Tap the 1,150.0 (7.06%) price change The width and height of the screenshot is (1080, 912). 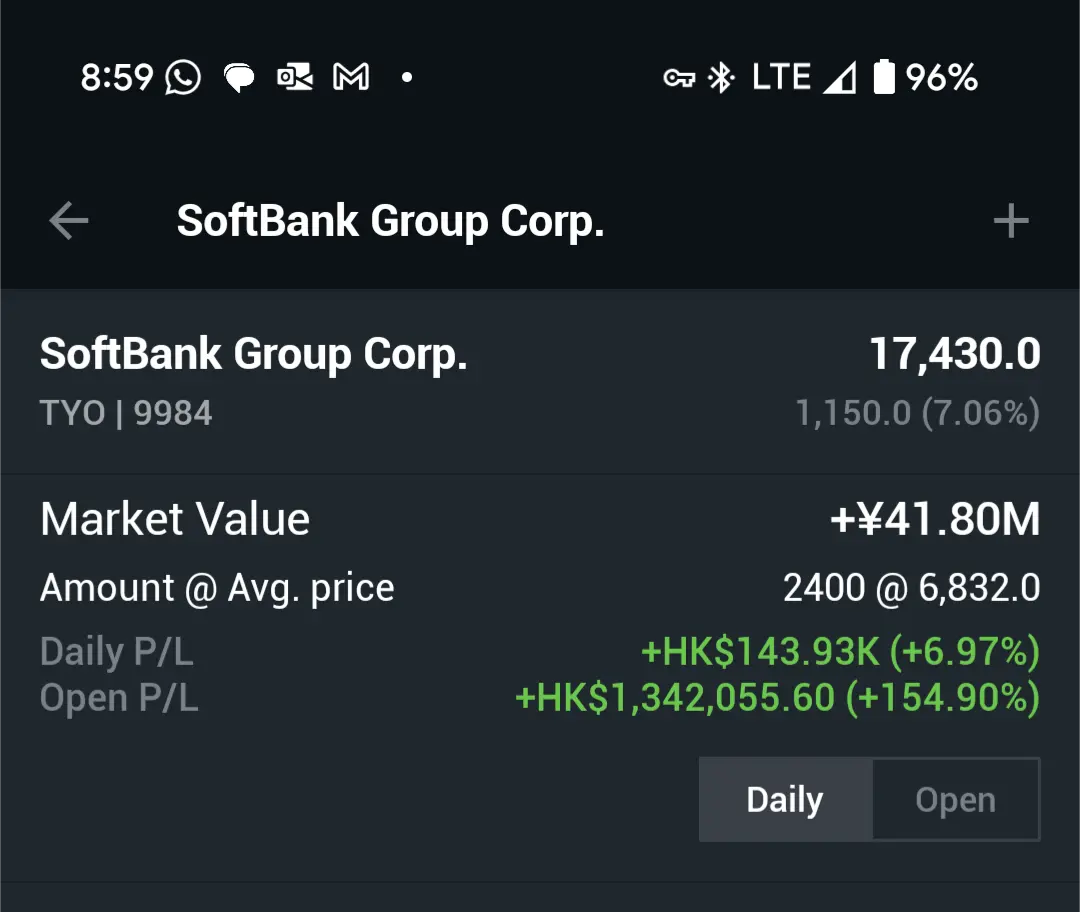pos(917,413)
